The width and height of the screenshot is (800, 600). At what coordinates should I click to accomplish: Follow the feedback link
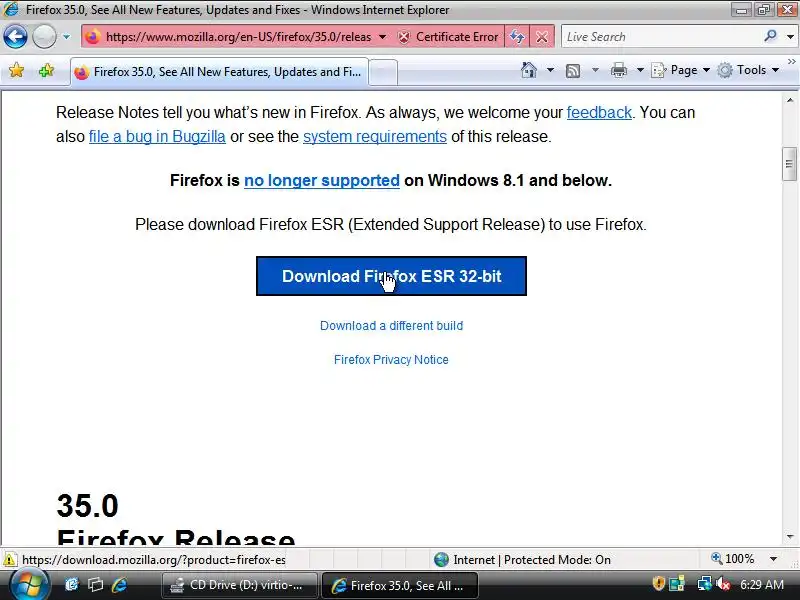pos(599,112)
